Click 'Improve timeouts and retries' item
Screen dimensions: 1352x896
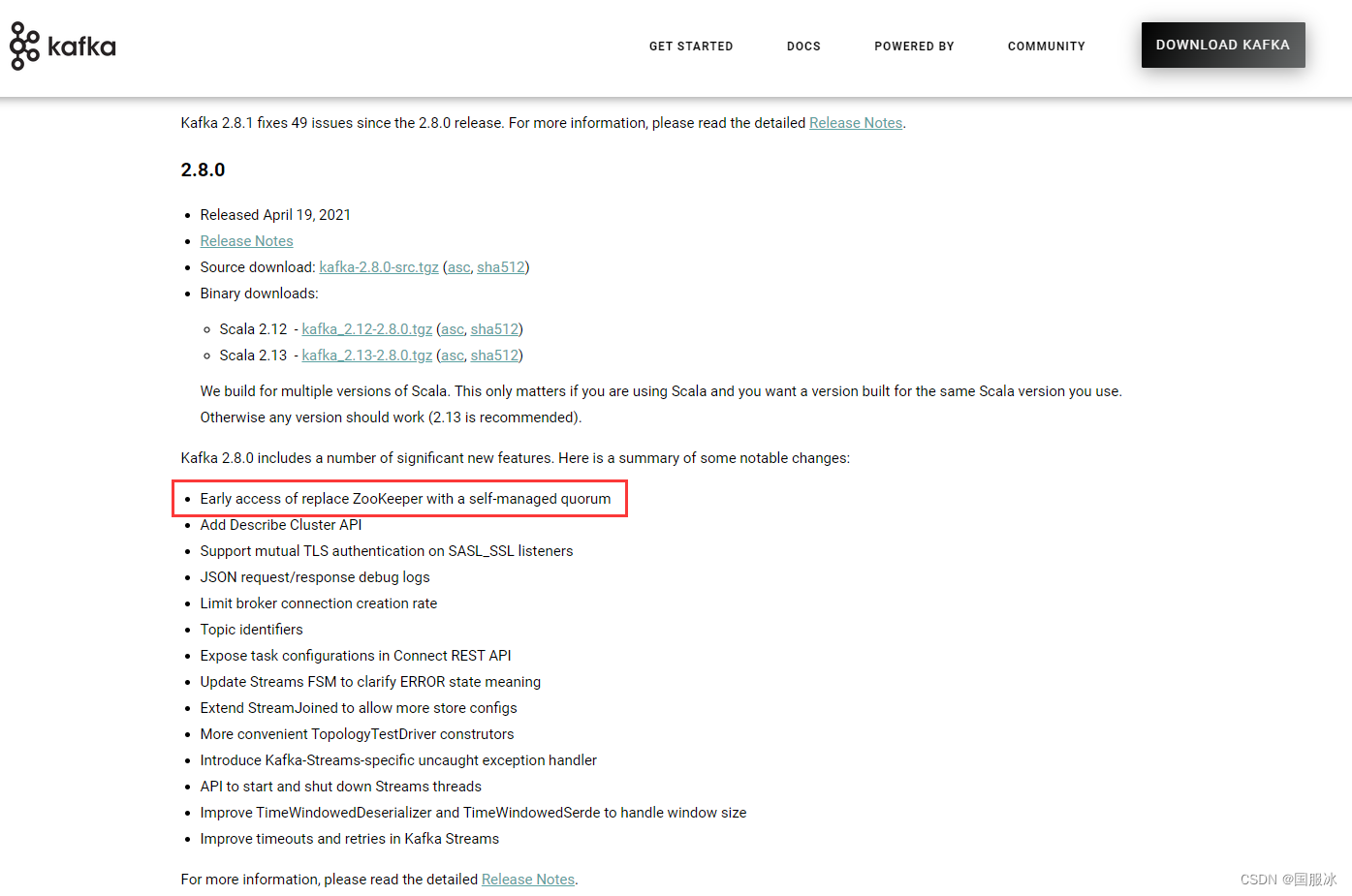(350, 839)
